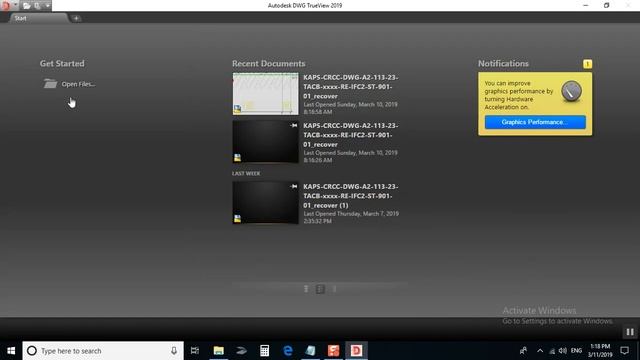Click the DWG TrueView taskbar icon
Viewport: 640px width, 360px height.
coord(356,351)
